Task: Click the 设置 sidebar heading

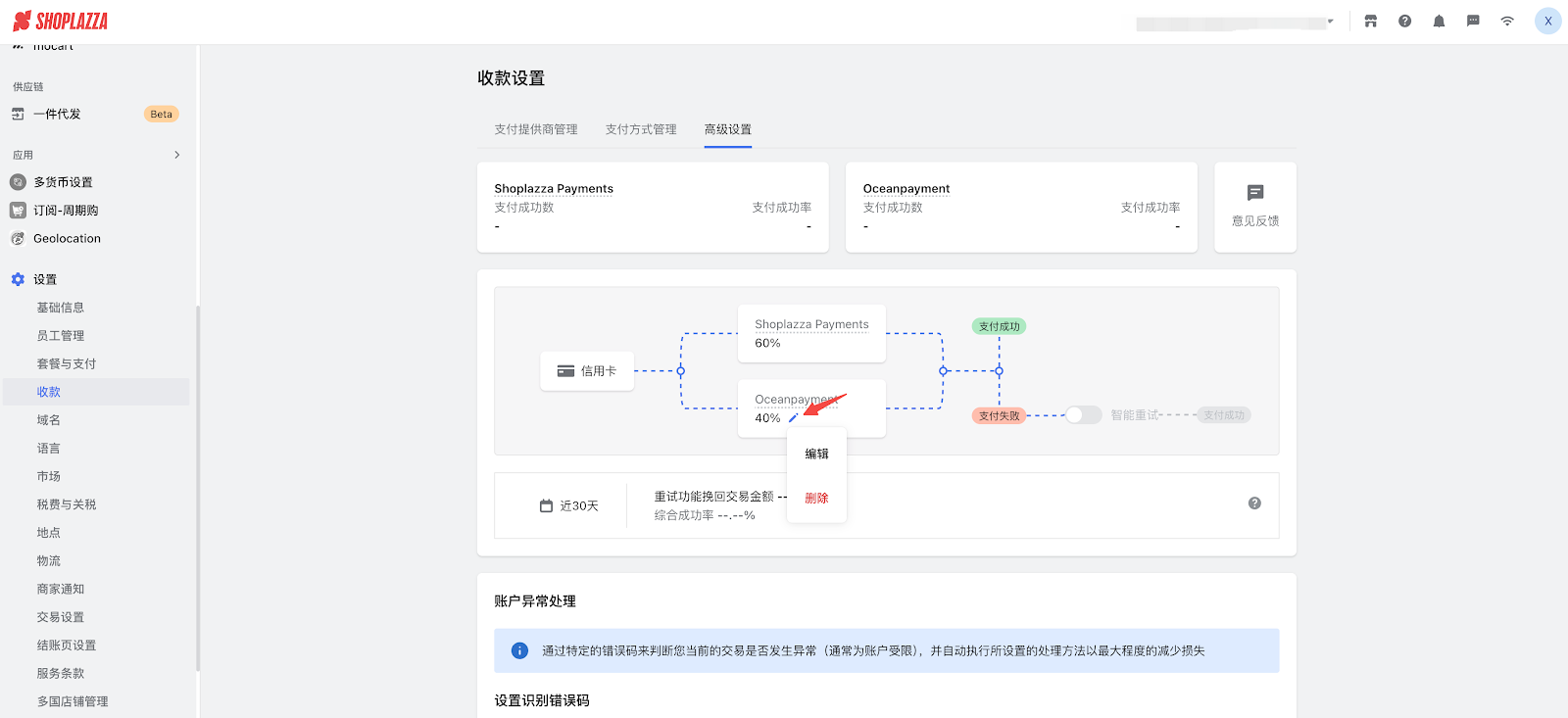Action: [x=45, y=280]
